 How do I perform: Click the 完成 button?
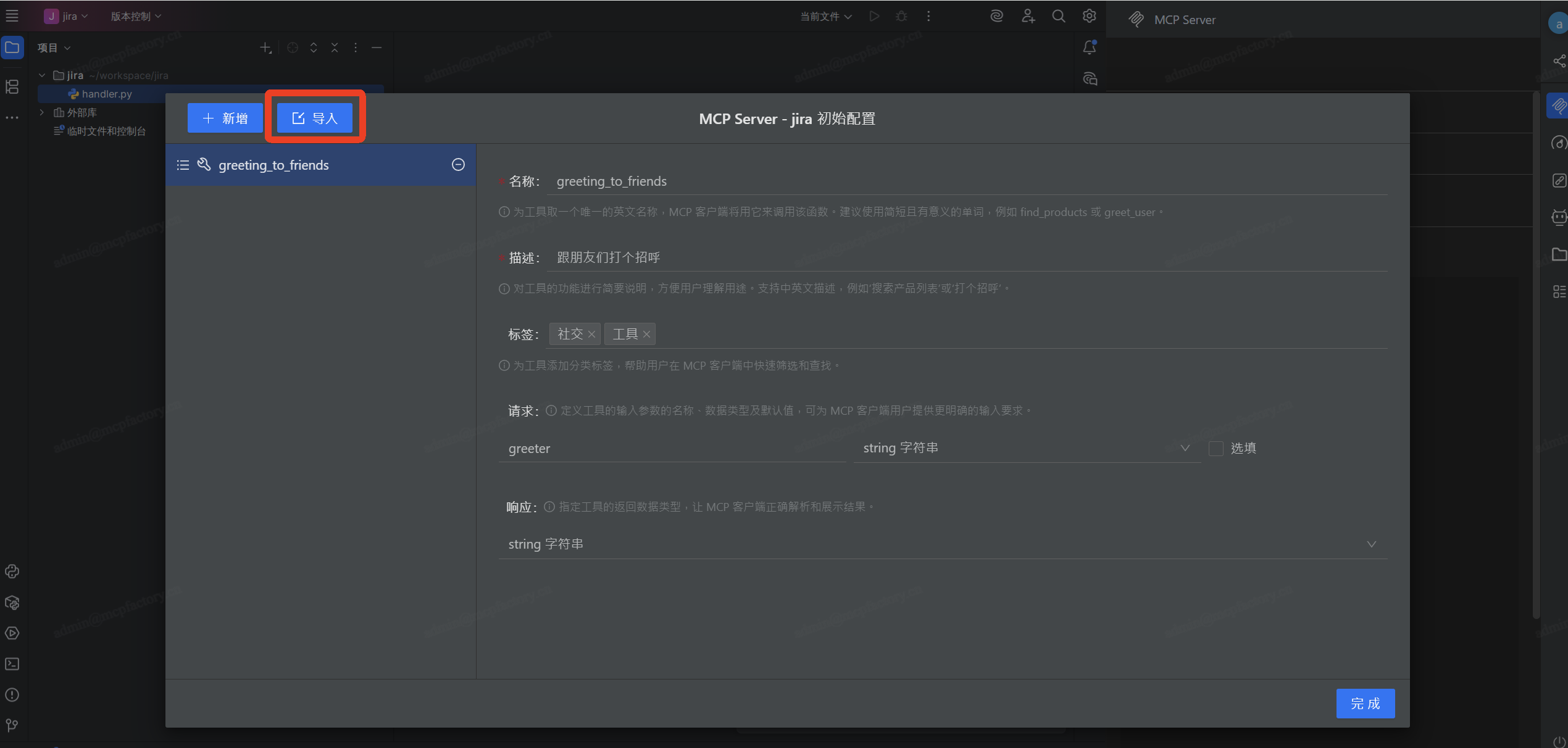(x=1365, y=704)
